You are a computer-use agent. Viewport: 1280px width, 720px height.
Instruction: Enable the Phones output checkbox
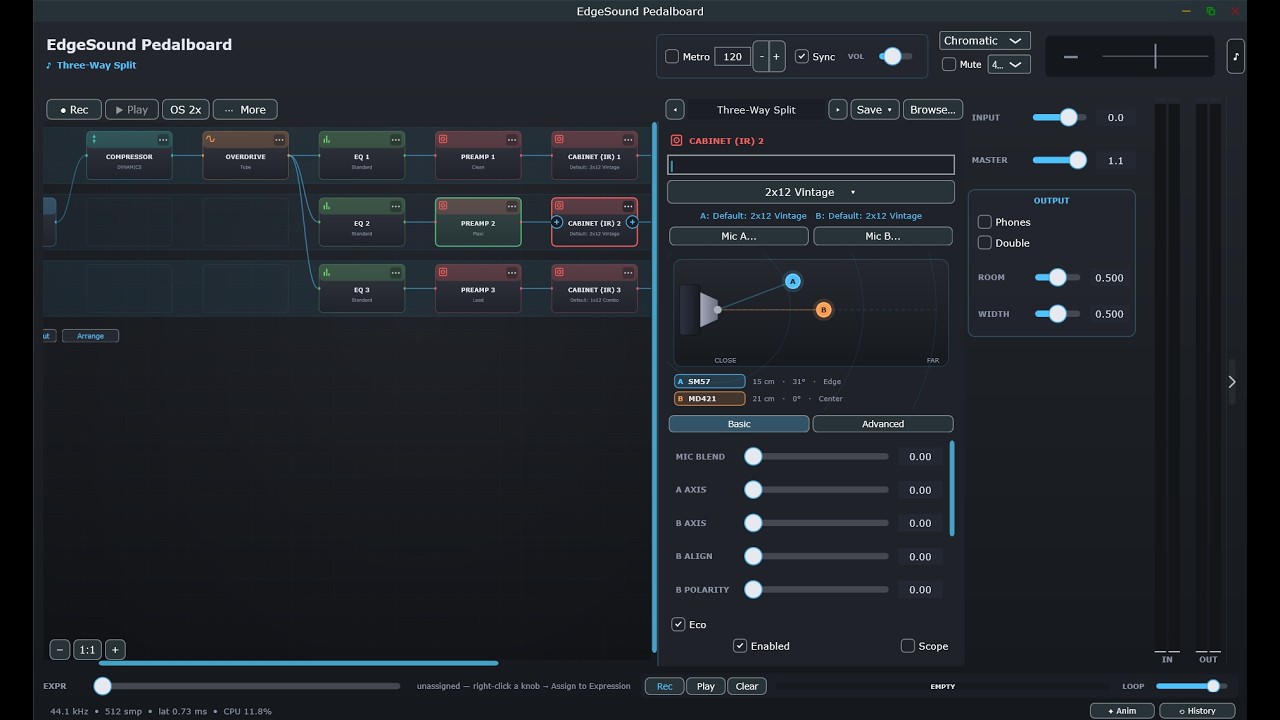pos(985,222)
